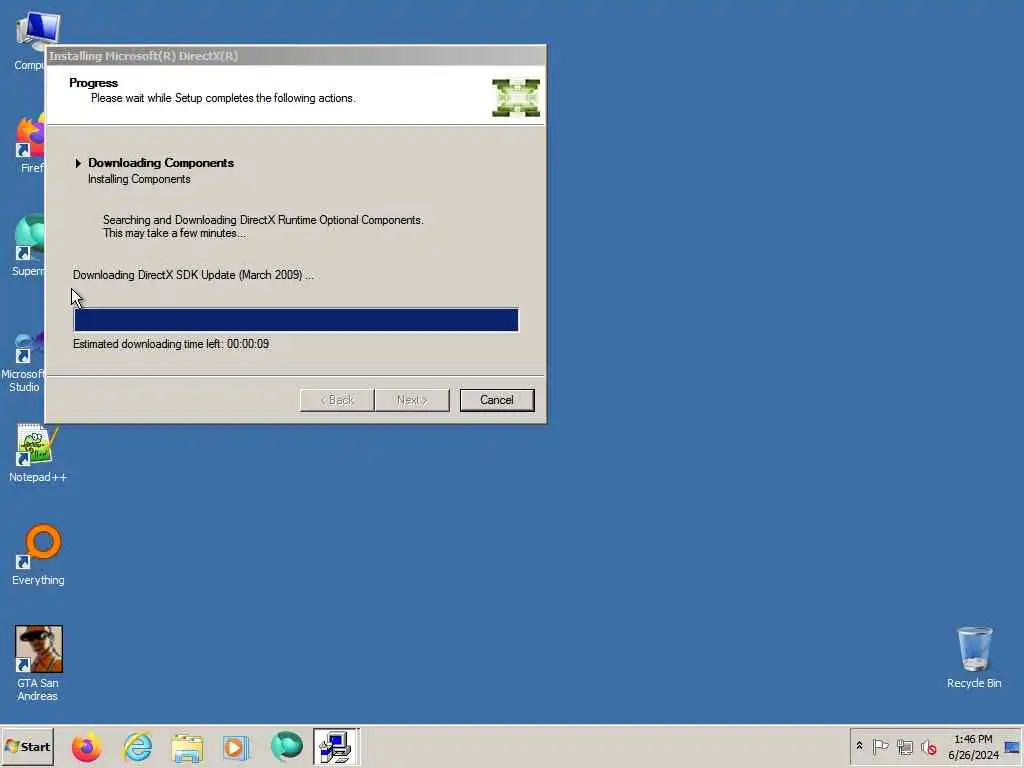Image resolution: width=1024 pixels, height=768 pixels.
Task: Open Supermium browser from the taskbar
Action: point(287,747)
